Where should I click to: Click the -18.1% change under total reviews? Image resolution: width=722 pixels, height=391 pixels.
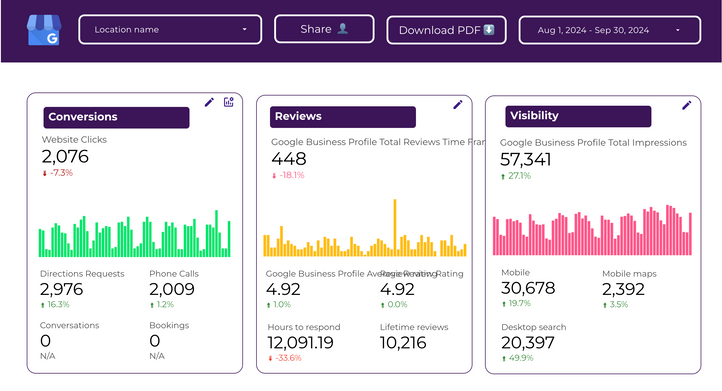click(288, 175)
